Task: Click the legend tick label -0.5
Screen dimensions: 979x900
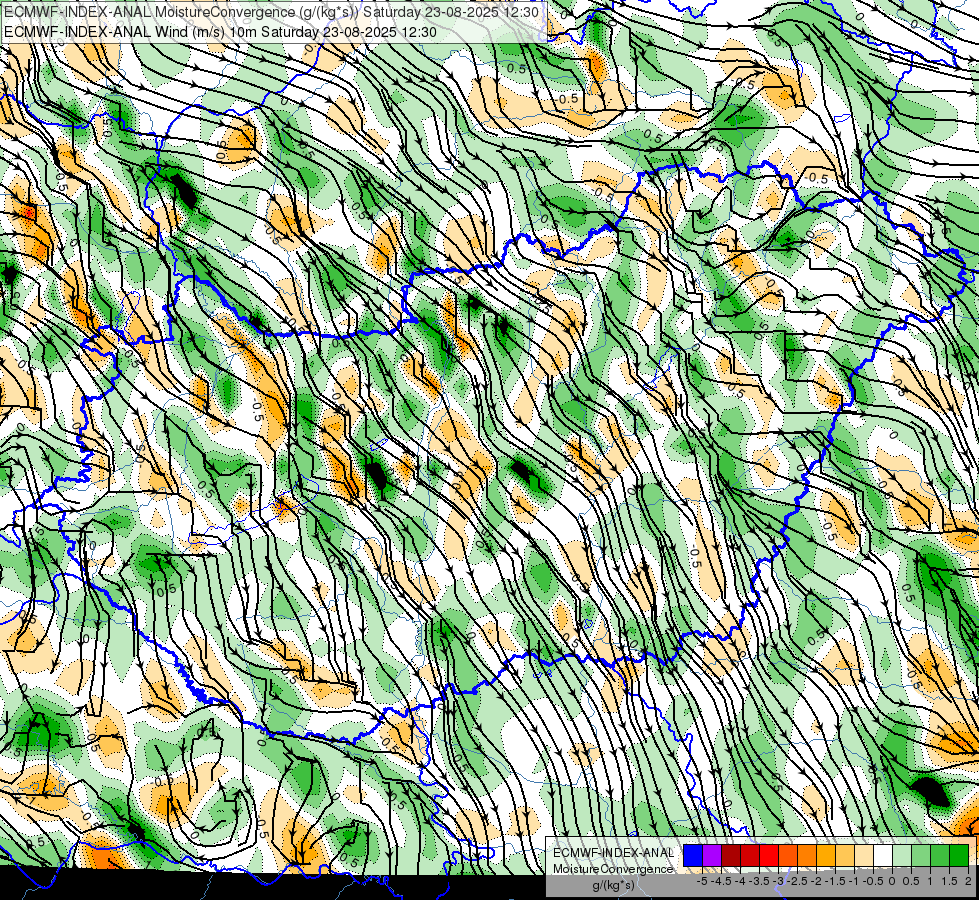Action: (873, 881)
